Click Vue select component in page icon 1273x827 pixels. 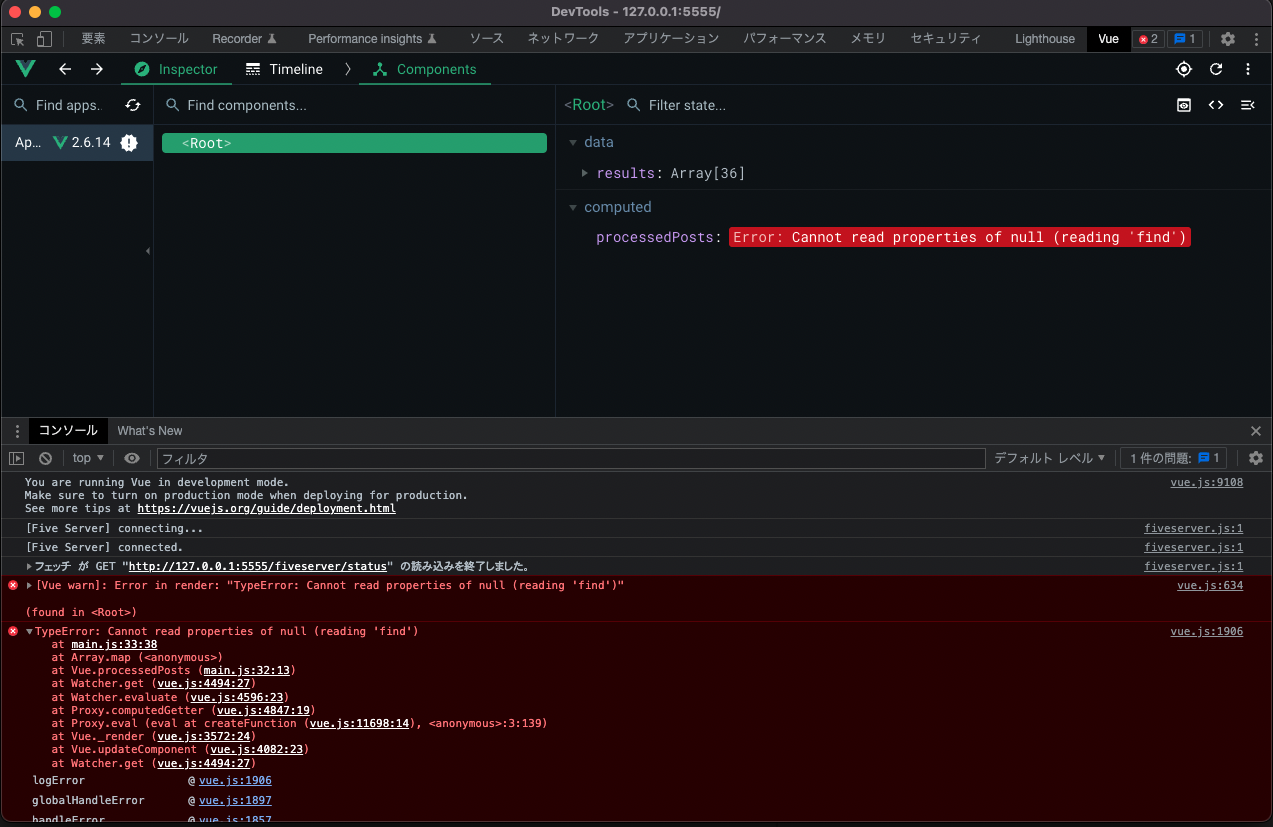pyautogui.click(x=1184, y=69)
